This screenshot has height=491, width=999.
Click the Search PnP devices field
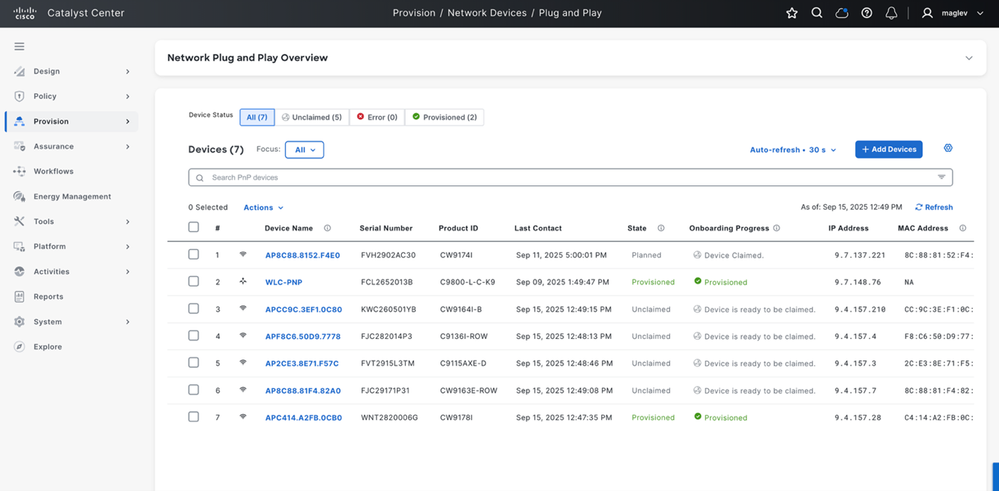click(x=570, y=177)
